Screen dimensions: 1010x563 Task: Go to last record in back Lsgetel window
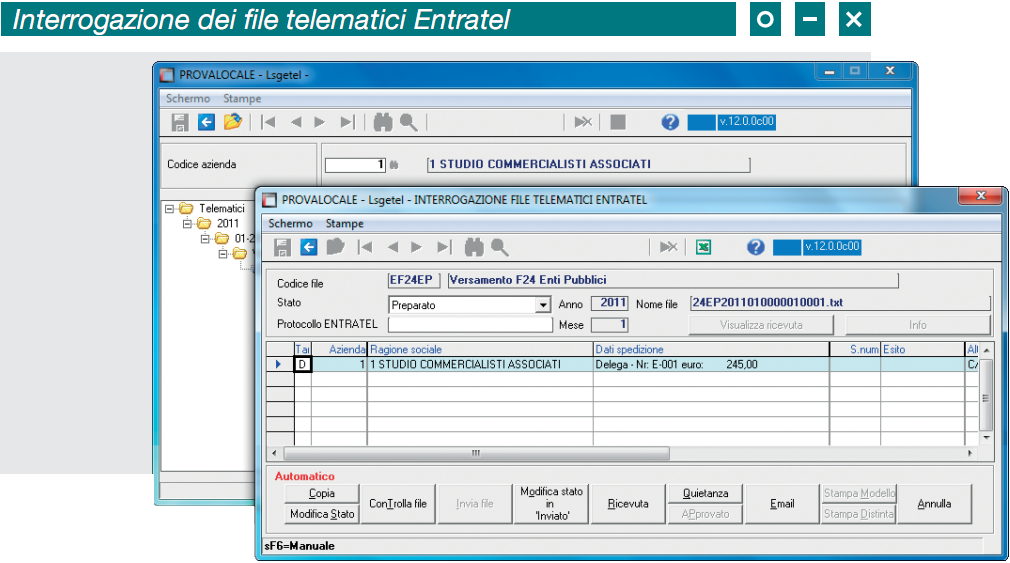[x=347, y=122]
